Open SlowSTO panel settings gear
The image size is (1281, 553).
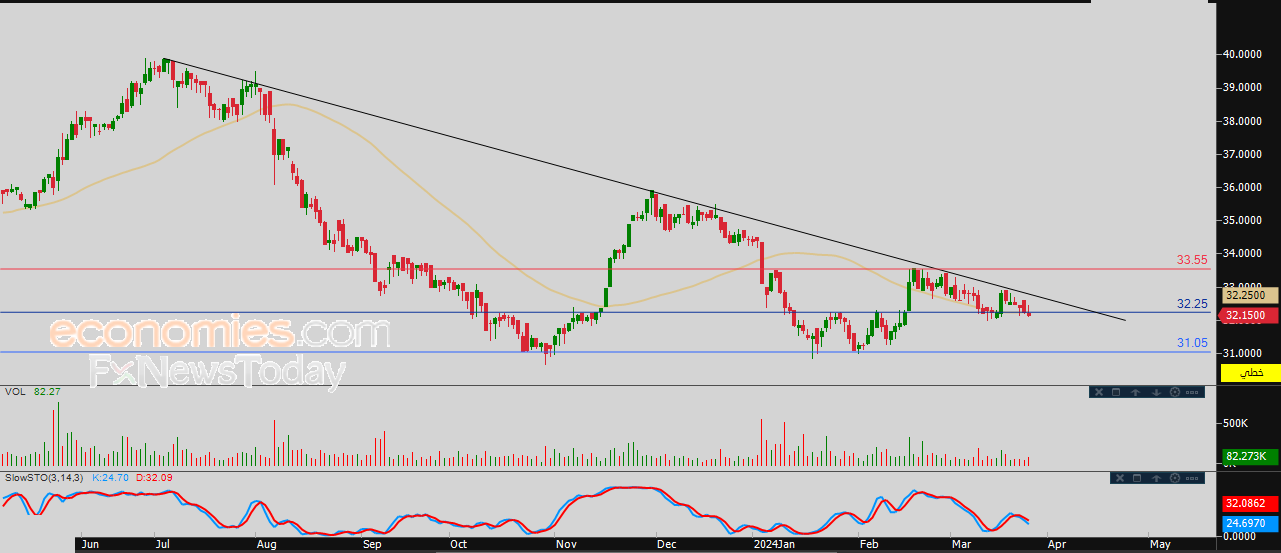1174,479
